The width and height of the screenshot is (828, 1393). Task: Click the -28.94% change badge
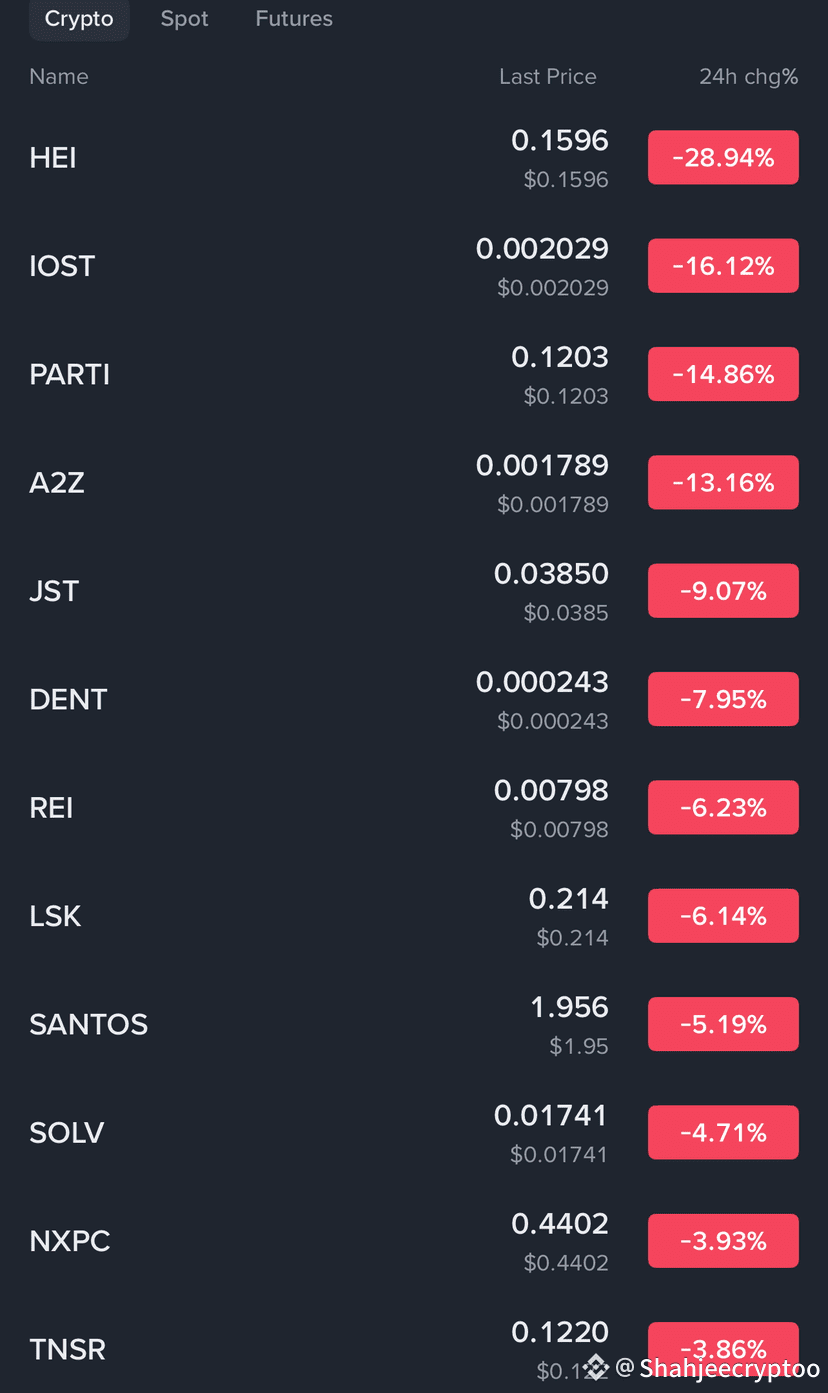[x=723, y=158]
